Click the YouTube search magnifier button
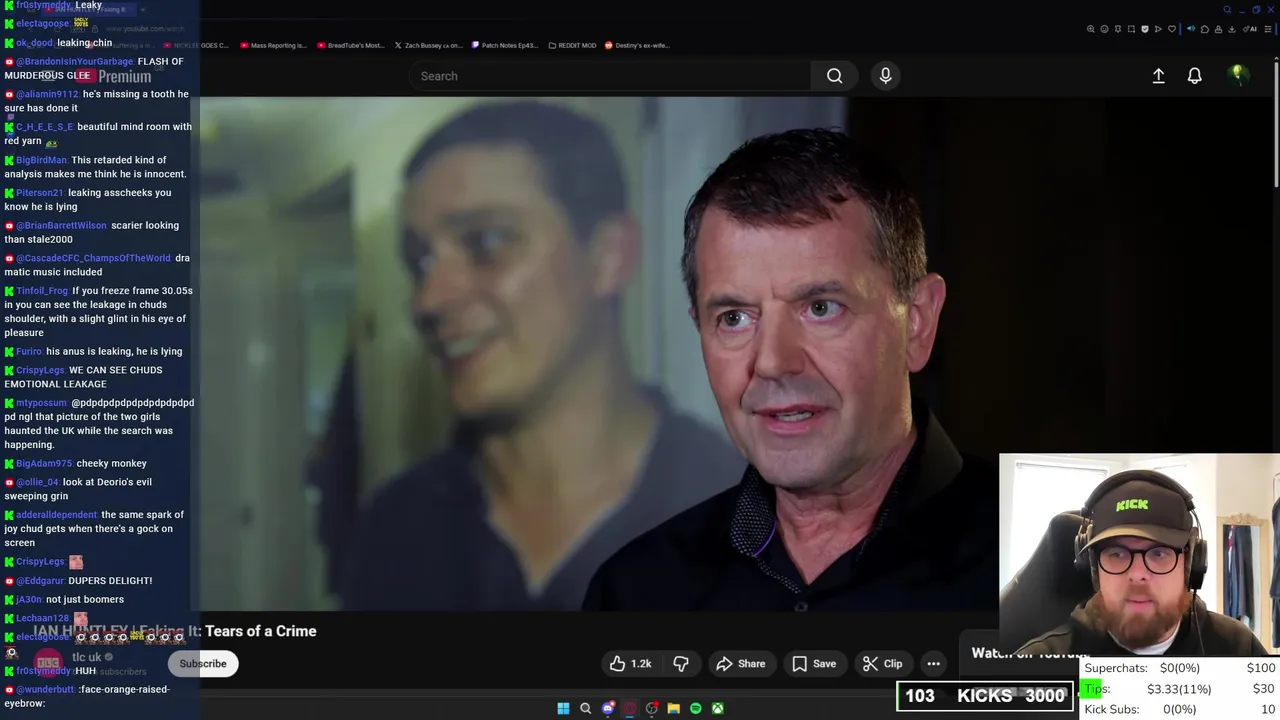 [834, 76]
